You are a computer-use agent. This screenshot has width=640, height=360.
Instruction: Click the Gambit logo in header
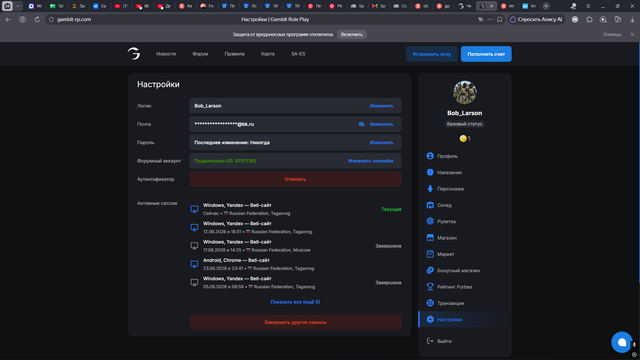click(x=133, y=53)
